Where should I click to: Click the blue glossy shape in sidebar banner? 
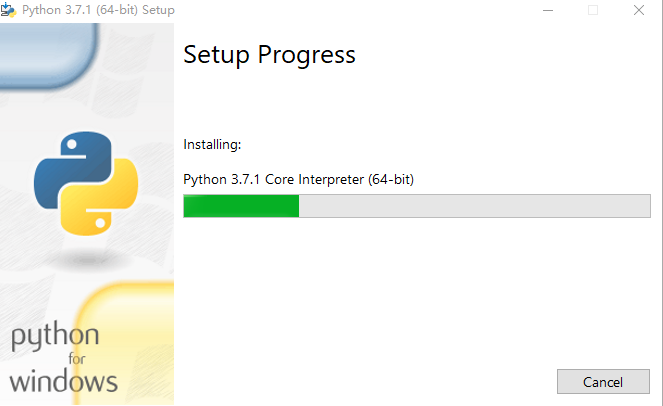[48, 55]
